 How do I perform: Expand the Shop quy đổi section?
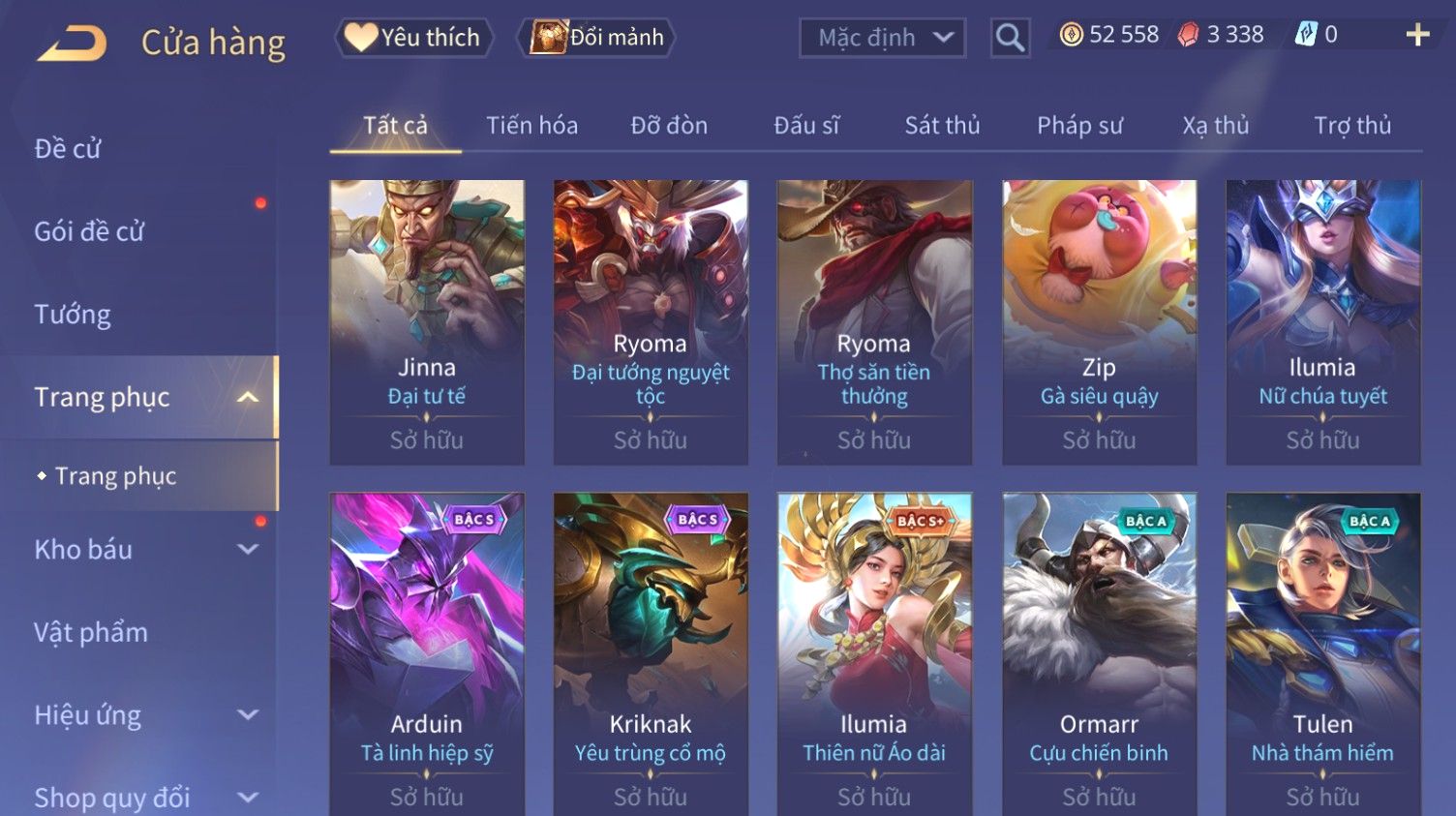[248, 798]
